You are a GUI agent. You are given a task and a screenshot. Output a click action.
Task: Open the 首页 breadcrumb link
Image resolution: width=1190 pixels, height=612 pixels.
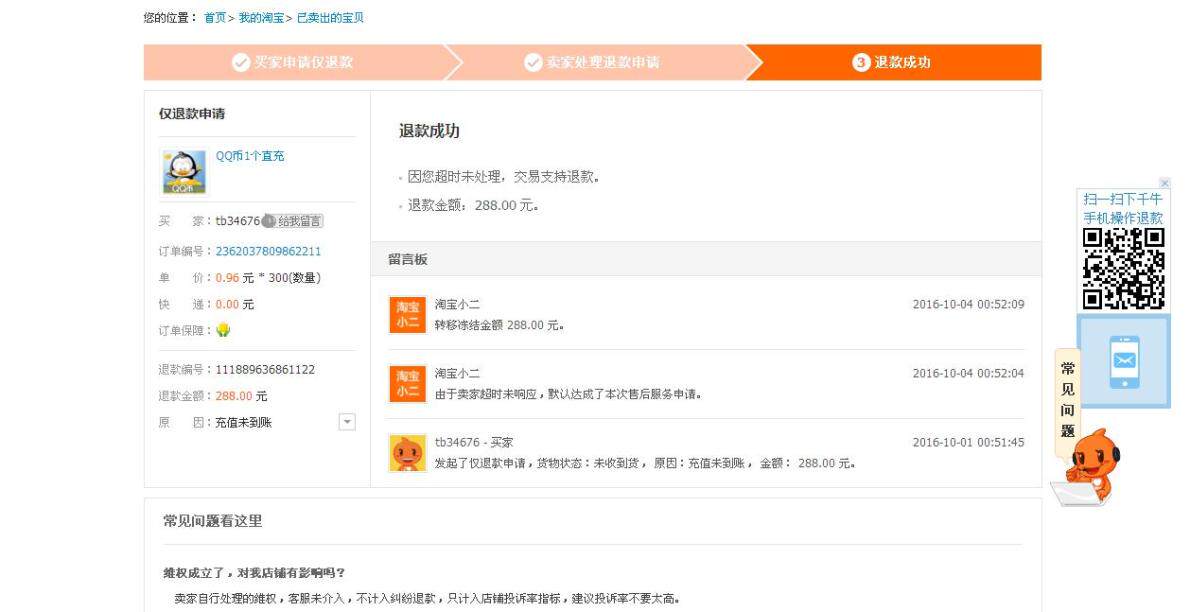coord(215,17)
